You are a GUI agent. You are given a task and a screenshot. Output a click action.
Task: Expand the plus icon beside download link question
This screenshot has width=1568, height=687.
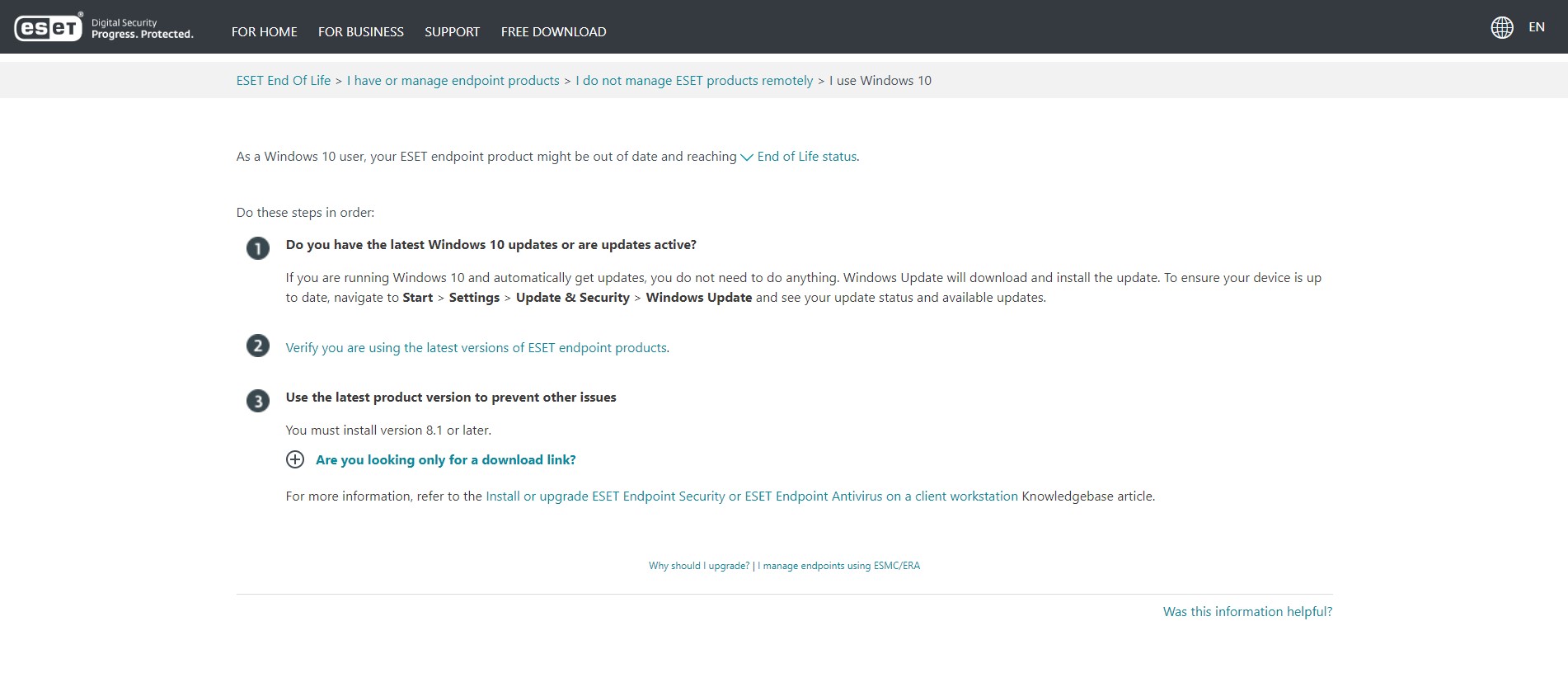pyautogui.click(x=295, y=459)
